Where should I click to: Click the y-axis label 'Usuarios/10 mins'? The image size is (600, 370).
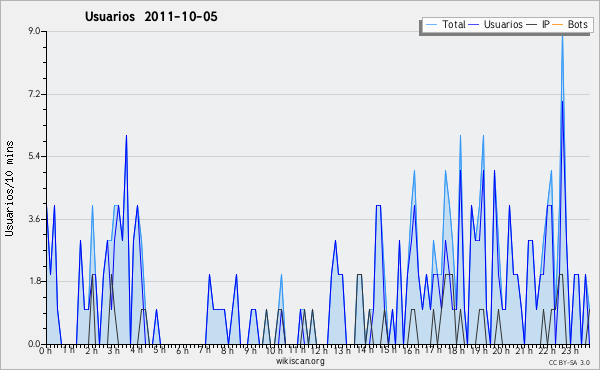[9, 189]
